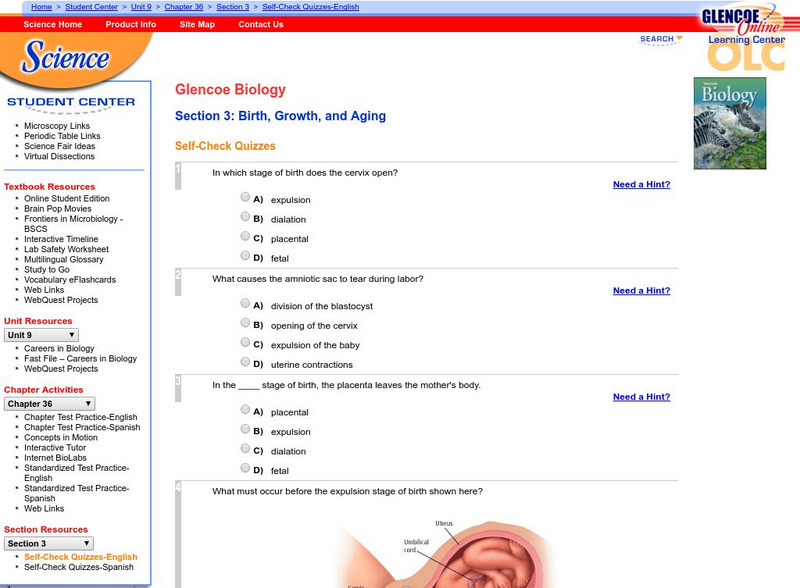
Task: Open Chapter Test Practice-English
Action: pyautogui.click(x=81, y=417)
